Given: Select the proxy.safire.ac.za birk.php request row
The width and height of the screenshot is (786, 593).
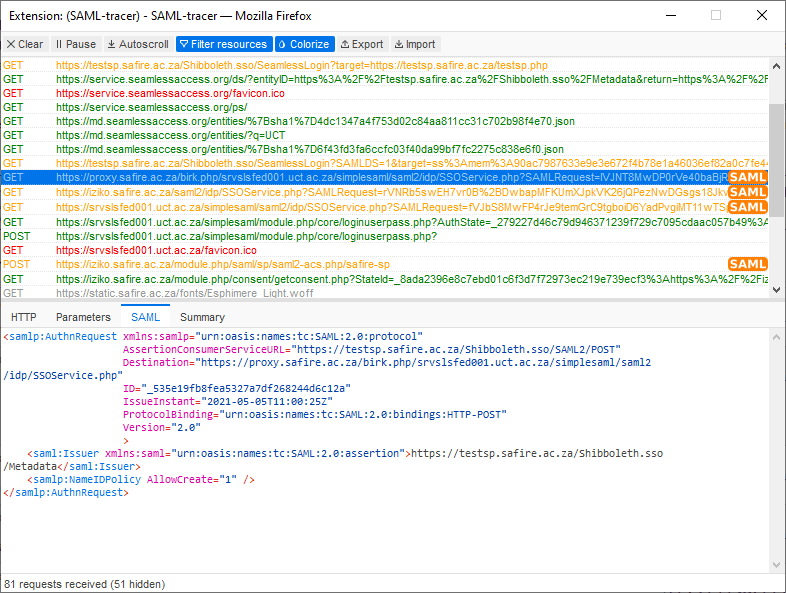Looking at the screenshot, I should coord(384,177).
